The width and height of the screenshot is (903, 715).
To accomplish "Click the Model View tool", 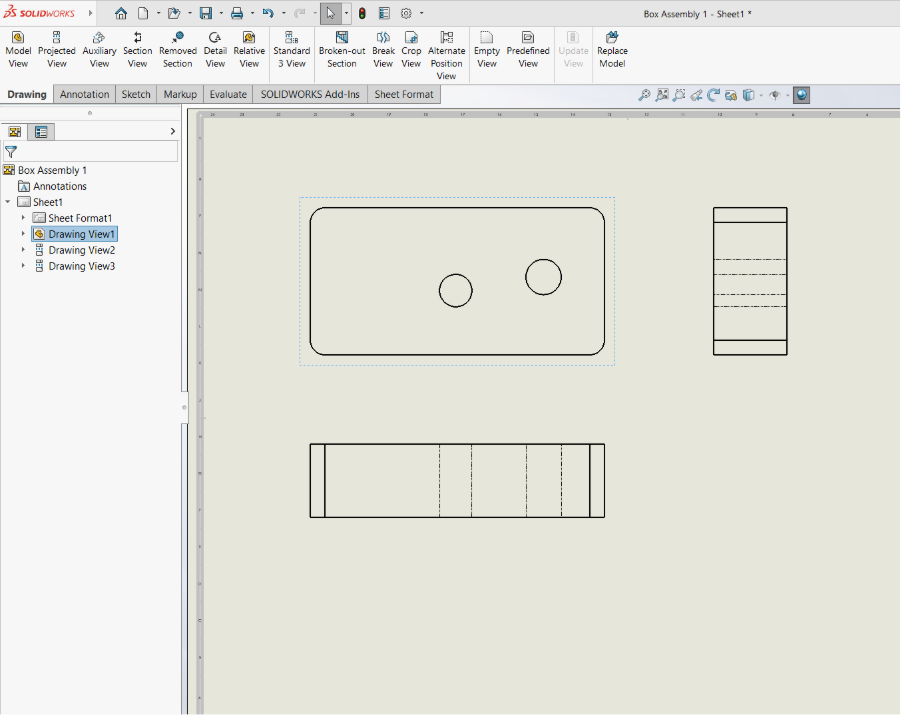I will click(x=18, y=50).
